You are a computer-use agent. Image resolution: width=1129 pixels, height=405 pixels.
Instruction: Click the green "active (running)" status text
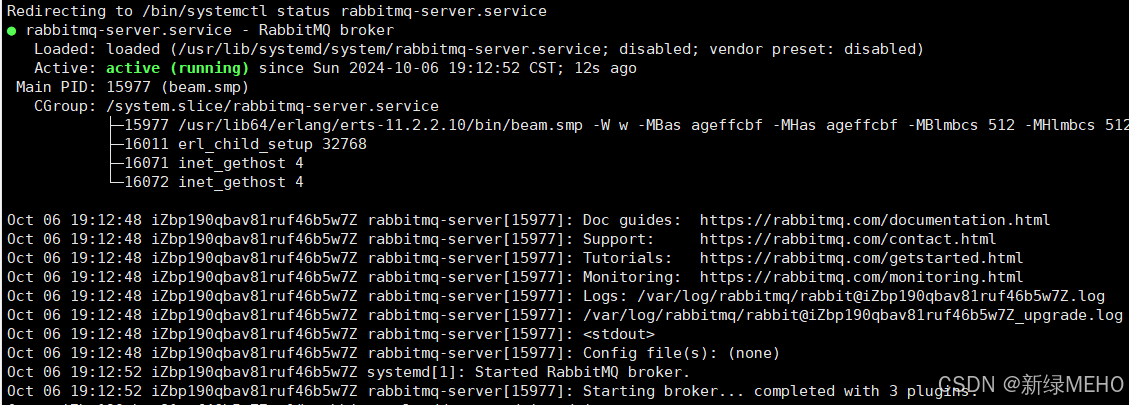click(x=177, y=68)
